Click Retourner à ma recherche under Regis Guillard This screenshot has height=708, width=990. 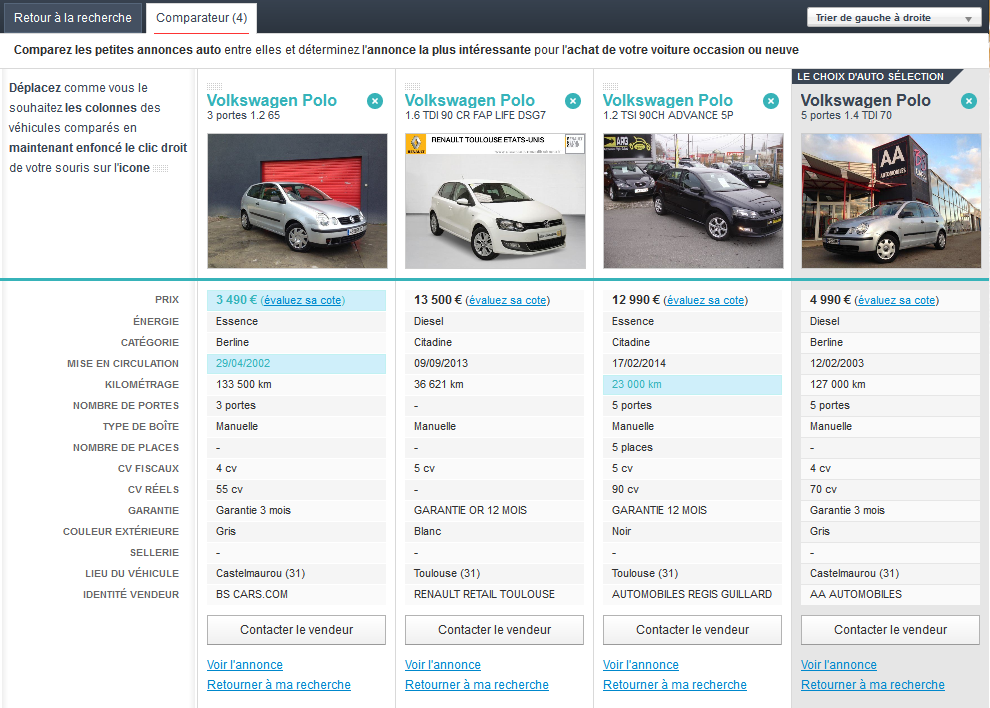point(675,685)
